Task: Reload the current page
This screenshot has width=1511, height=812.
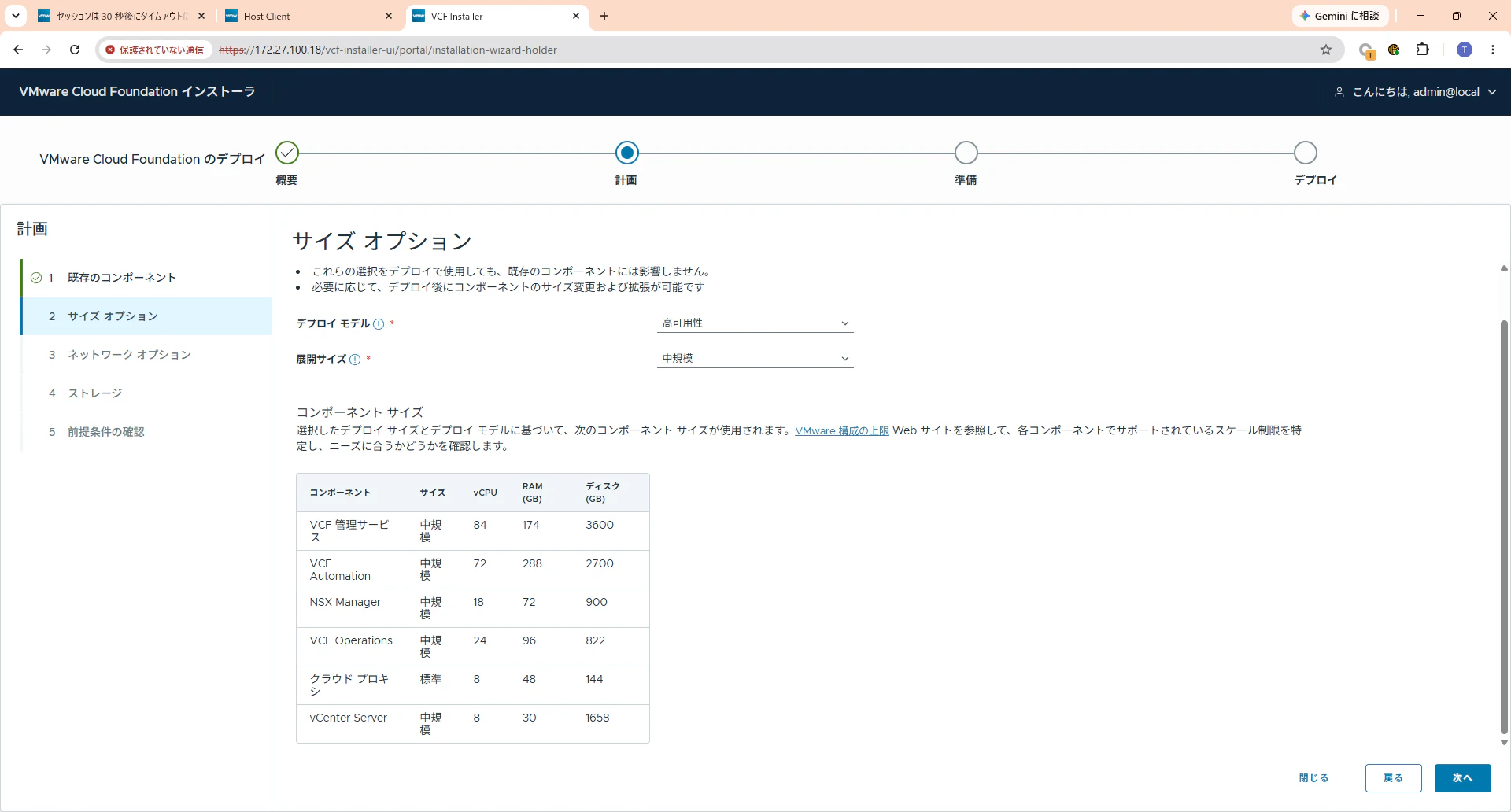Action: coord(75,50)
